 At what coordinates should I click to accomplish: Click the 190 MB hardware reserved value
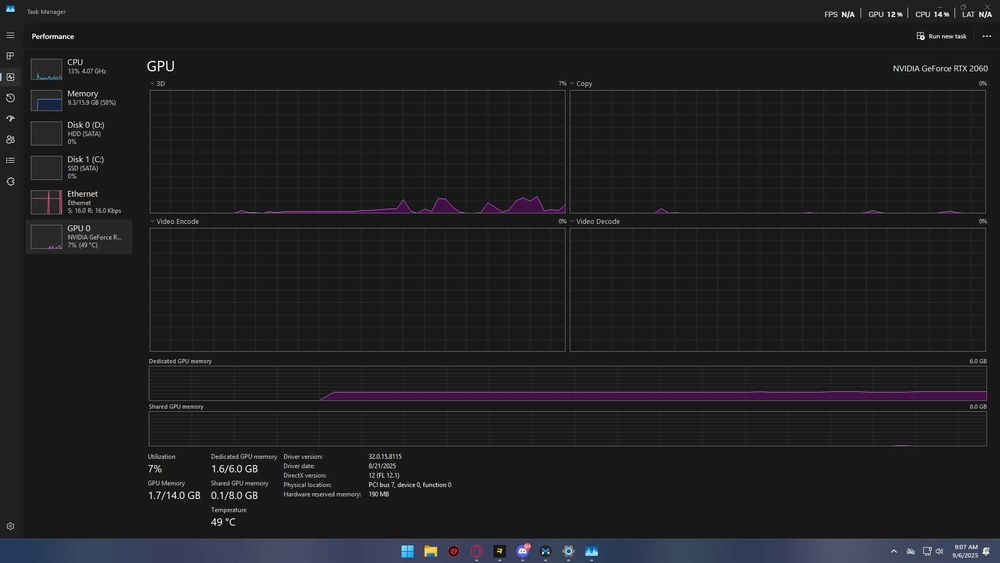click(378, 494)
